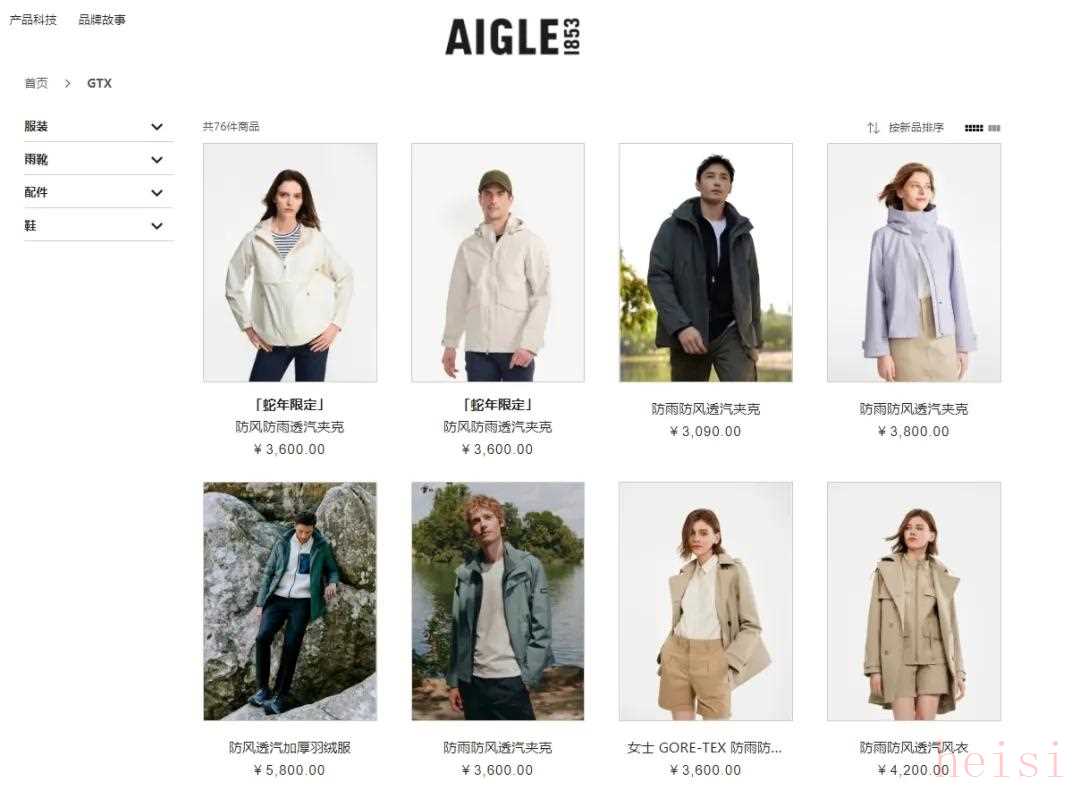Screen dimensions: 1080x790
Task: Expand the 配件 category filter
Action: [x=98, y=192]
